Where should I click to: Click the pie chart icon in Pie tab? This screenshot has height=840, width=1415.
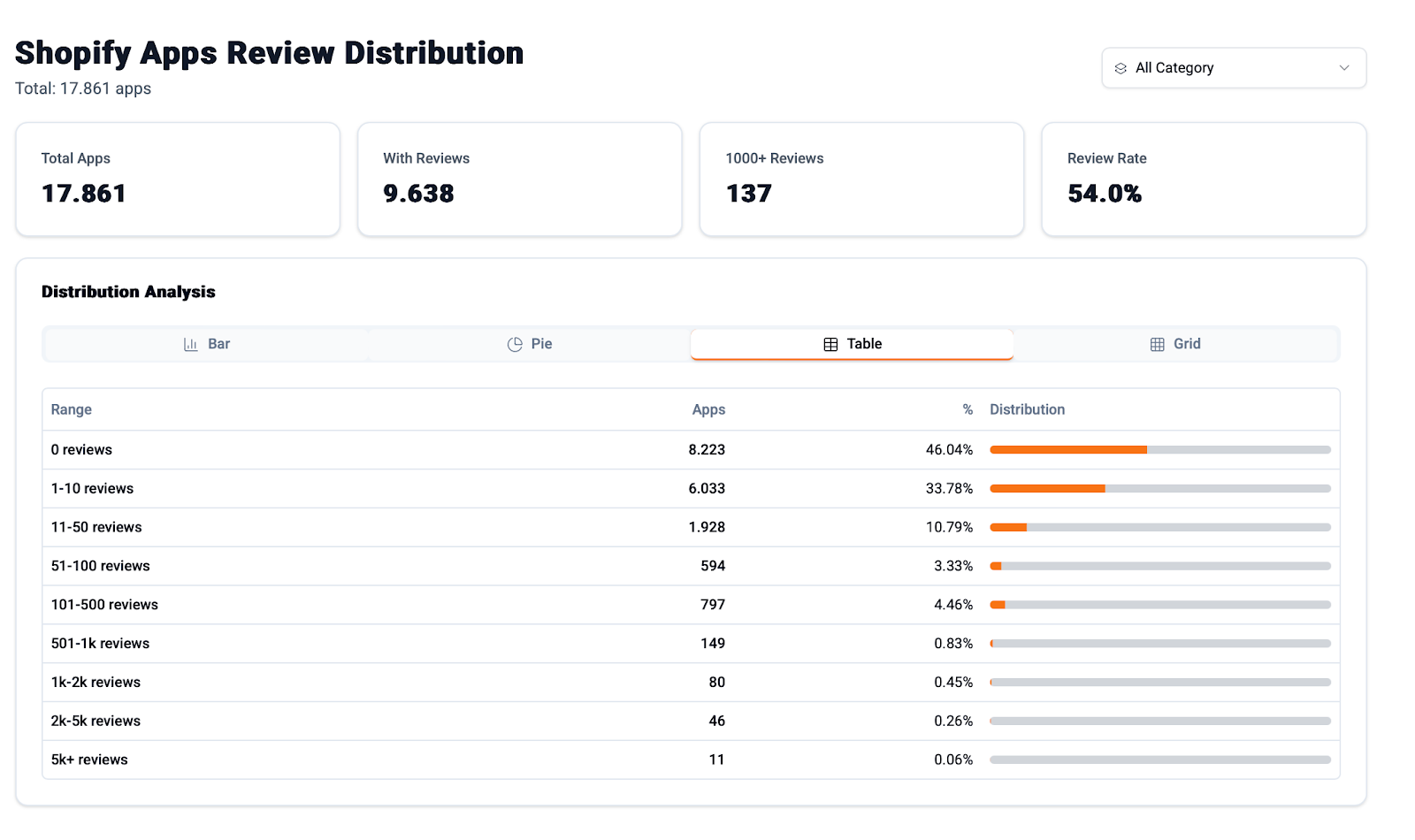[515, 345]
